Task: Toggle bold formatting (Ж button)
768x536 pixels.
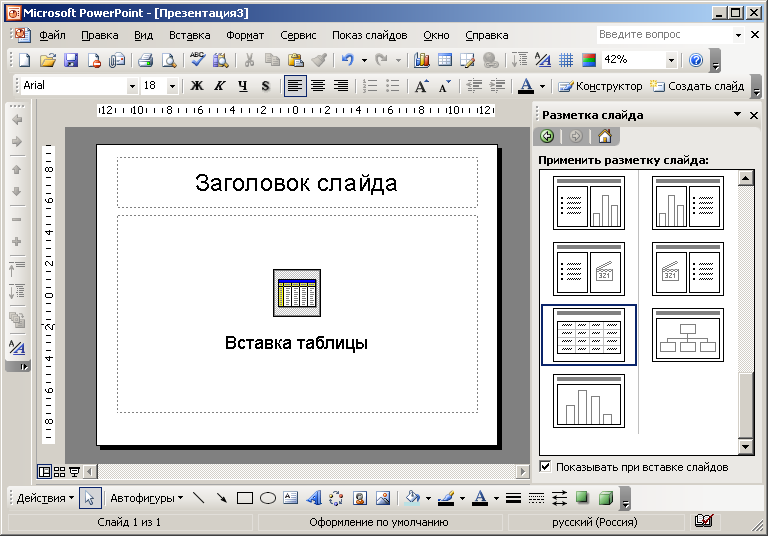Action: (x=197, y=86)
